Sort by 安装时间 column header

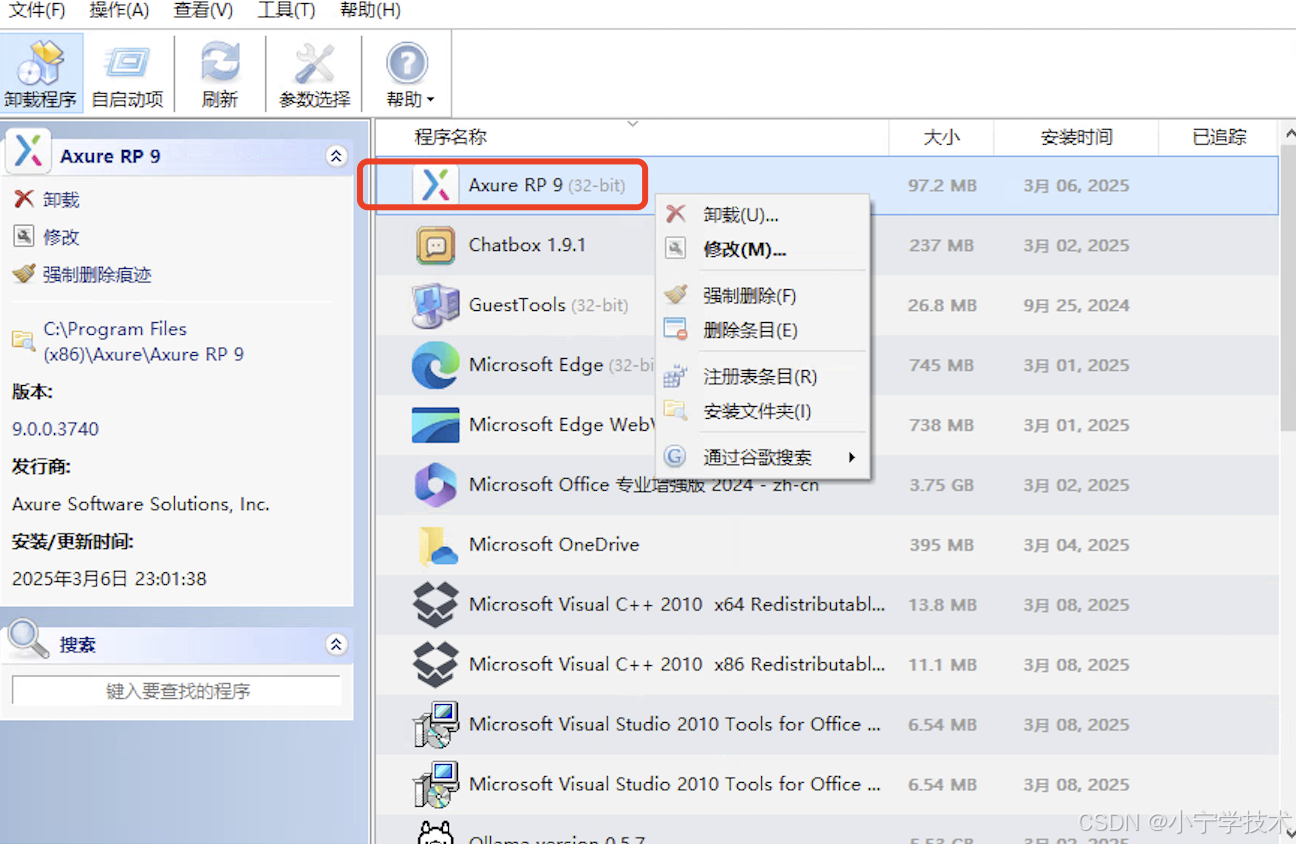[x=1076, y=137]
